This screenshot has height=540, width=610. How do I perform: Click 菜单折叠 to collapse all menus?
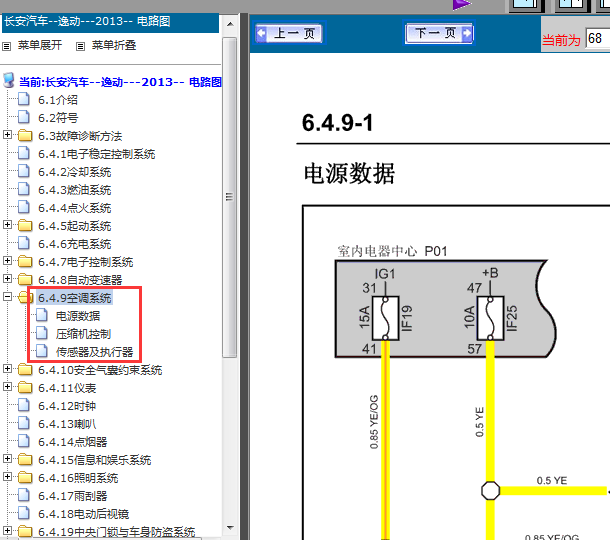click(114, 46)
